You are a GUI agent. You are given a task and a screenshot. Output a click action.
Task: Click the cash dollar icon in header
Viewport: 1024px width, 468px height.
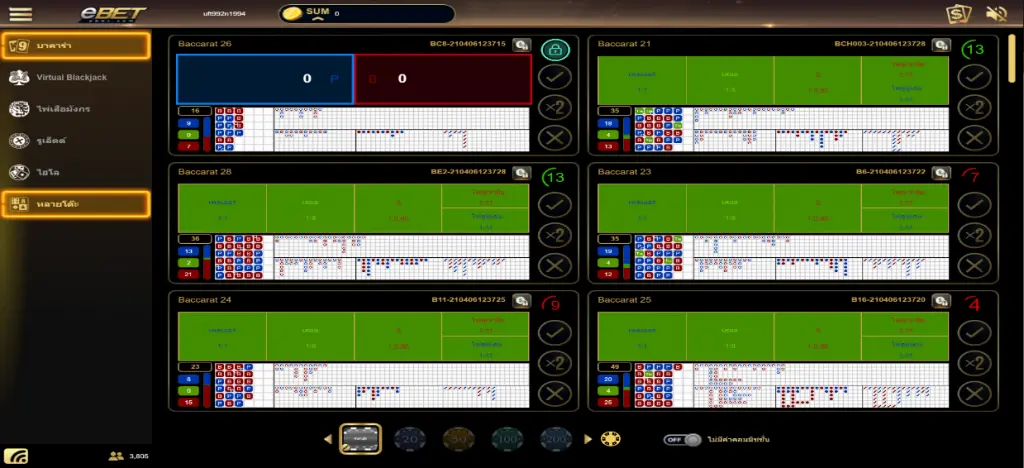(958, 14)
